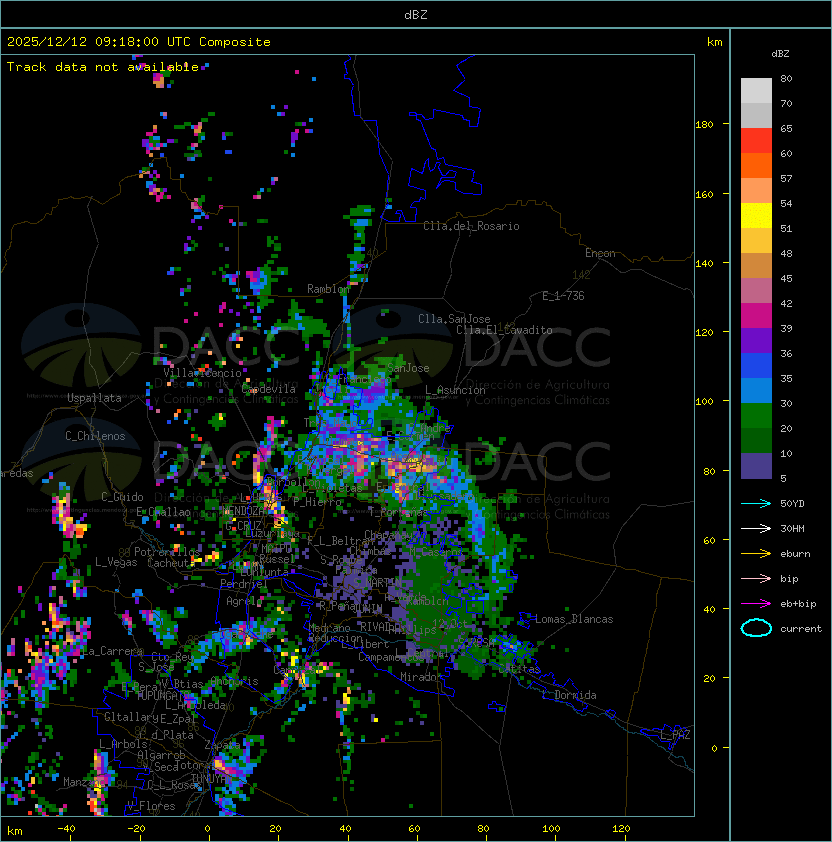Viewport: 832px width, 842px height.
Task: Click the 'La_Carrera' map label
Action: [x=112, y=651]
